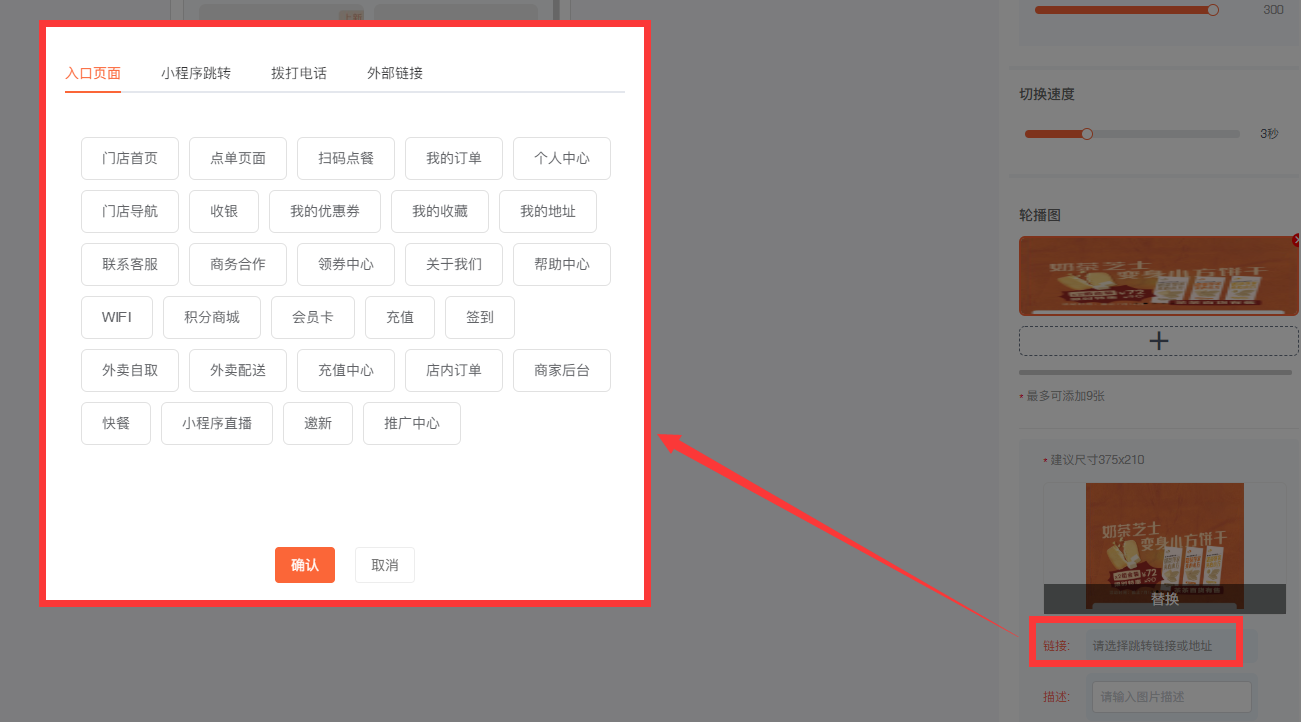The image size is (1301, 722).
Task: Select the 我的优惠券 option
Action: 325,211
